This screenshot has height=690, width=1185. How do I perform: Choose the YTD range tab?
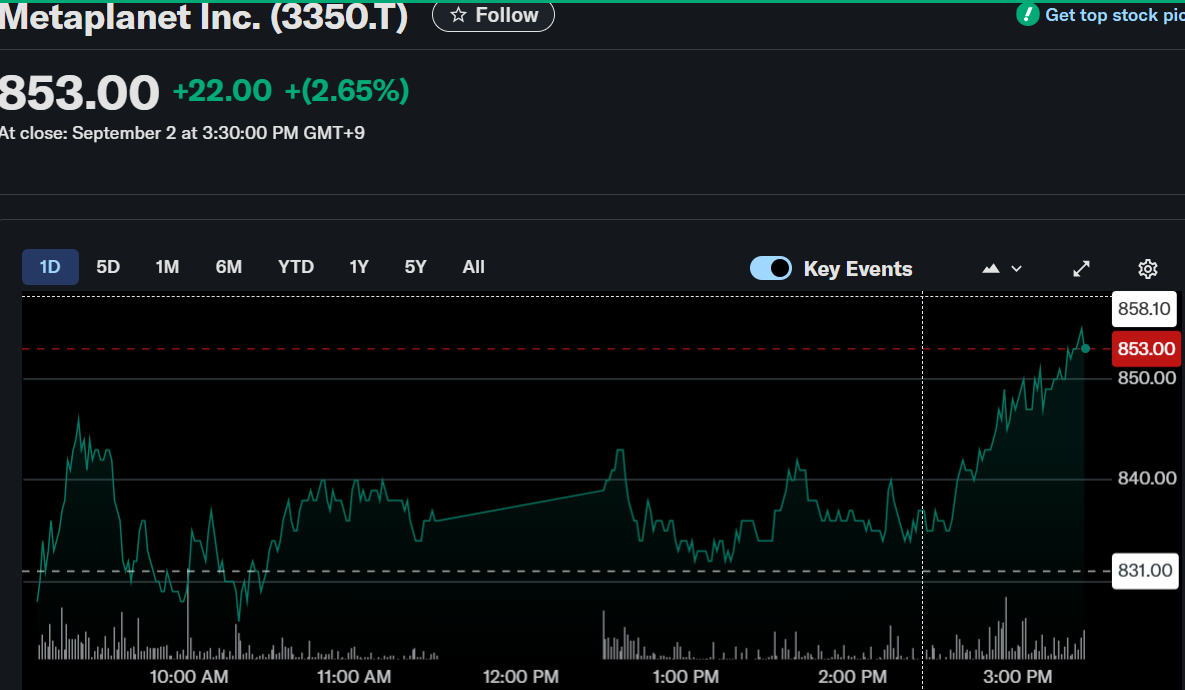click(295, 267)
